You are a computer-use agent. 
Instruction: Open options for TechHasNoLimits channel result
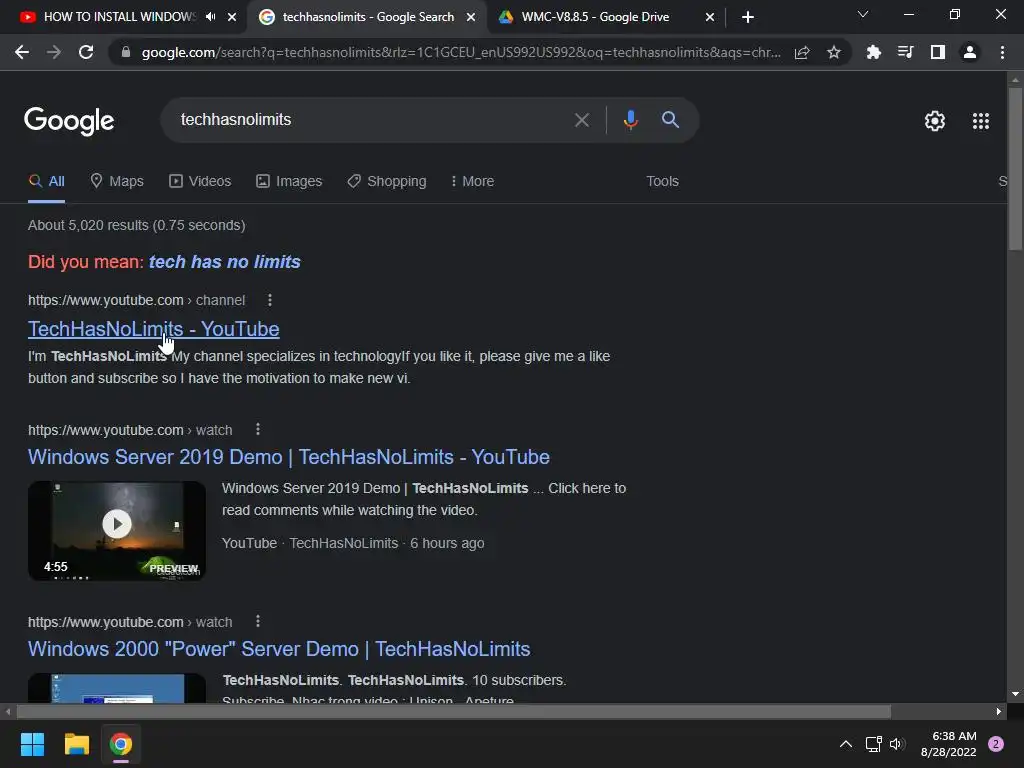point(270,300)
